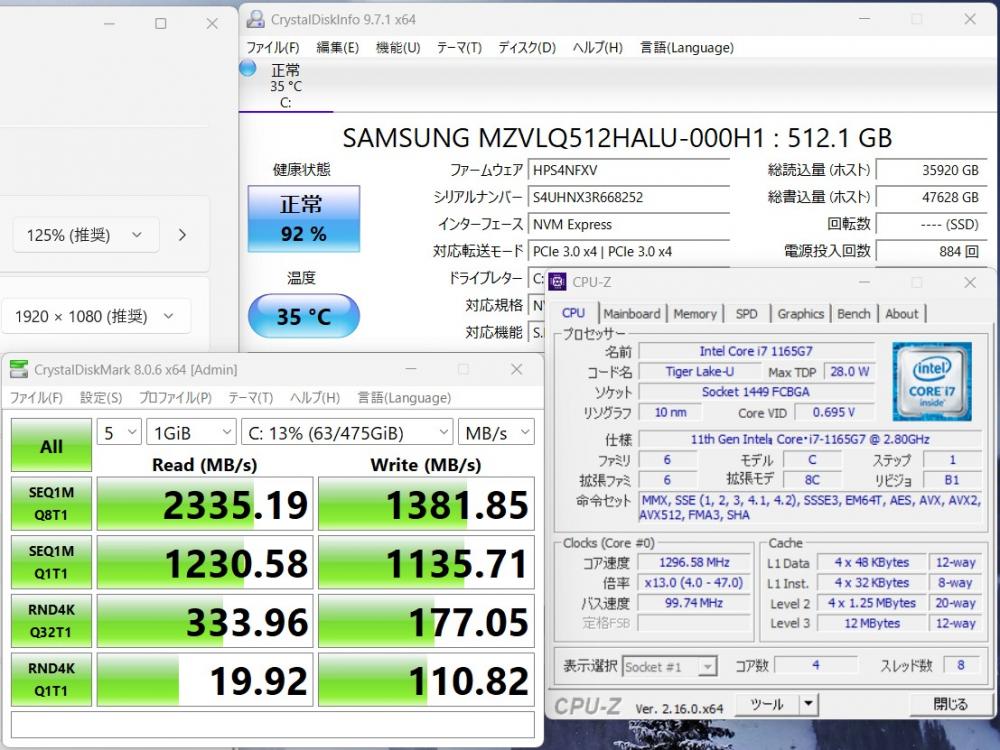Viewport: 1000px width, 750px height.
Task: Switch to the Mainboard tab in CPU-Z
Action: (631, 314)
